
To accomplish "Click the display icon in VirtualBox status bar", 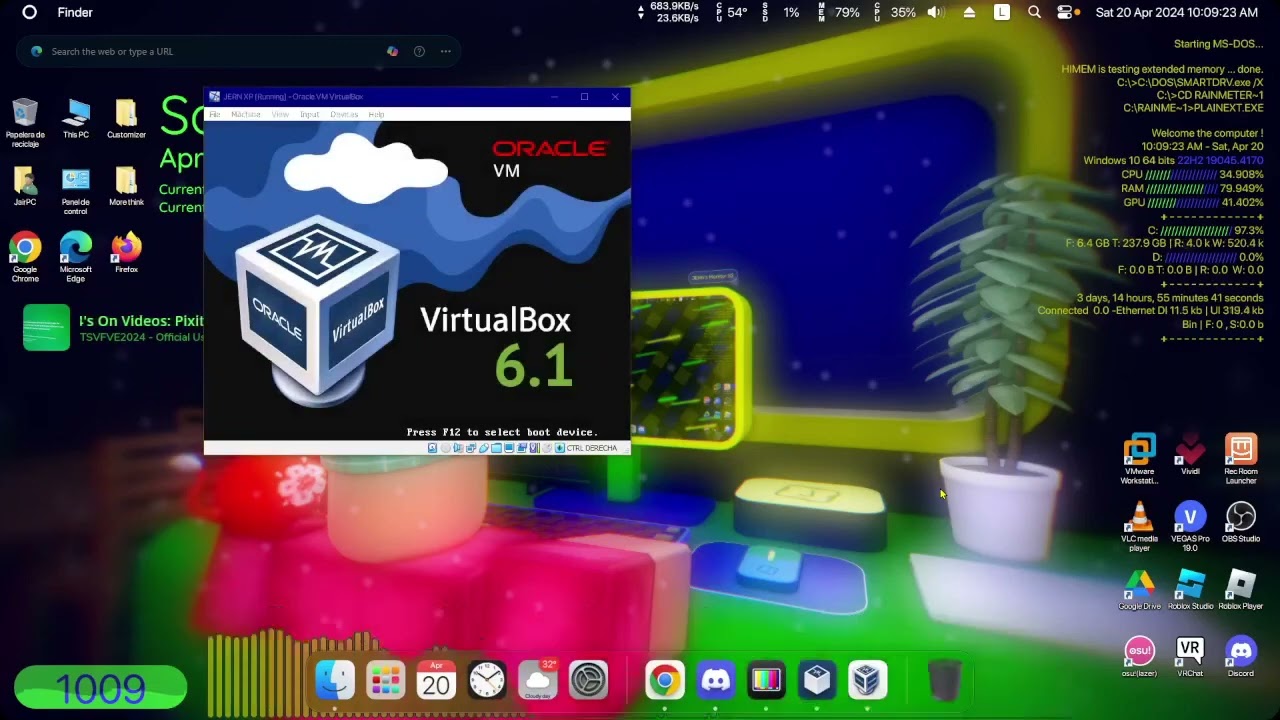I will 509,448.
